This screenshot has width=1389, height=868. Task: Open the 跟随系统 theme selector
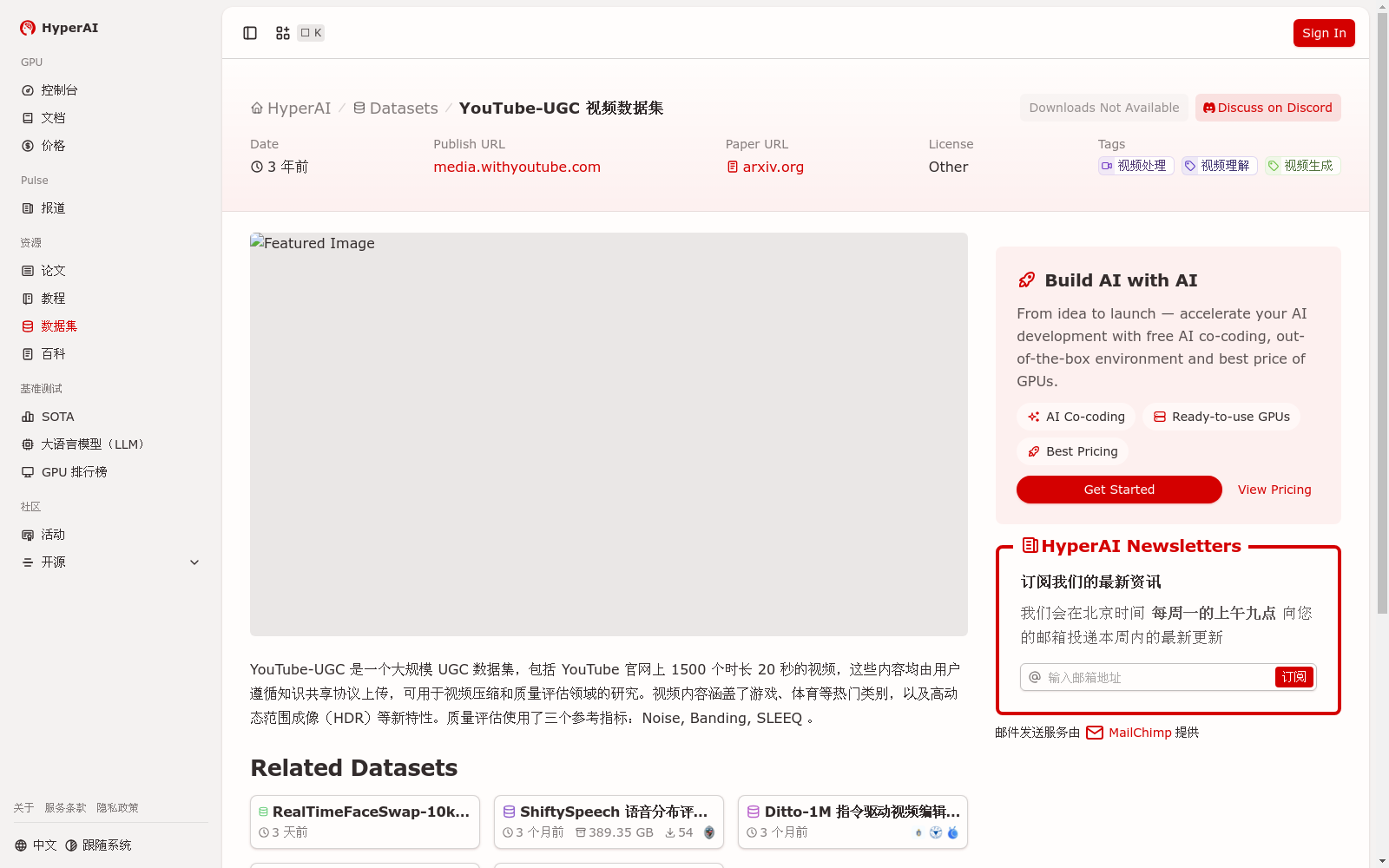pyautogui.click(x=98, y=845)
